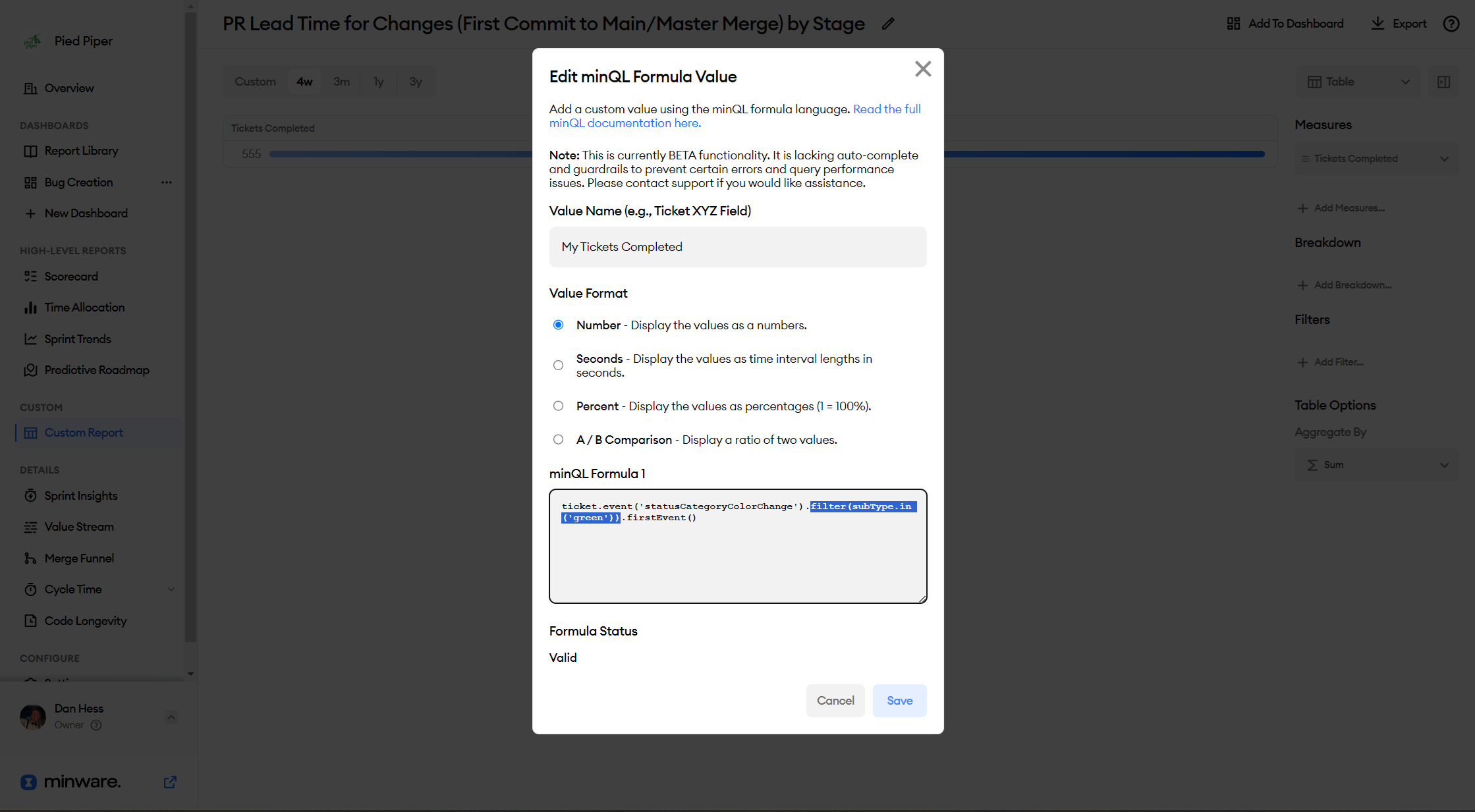Image resolution: width=1475 pixels, height=812 pixels.
Task: Click the Owner role help icon
Action: (96, 725)
